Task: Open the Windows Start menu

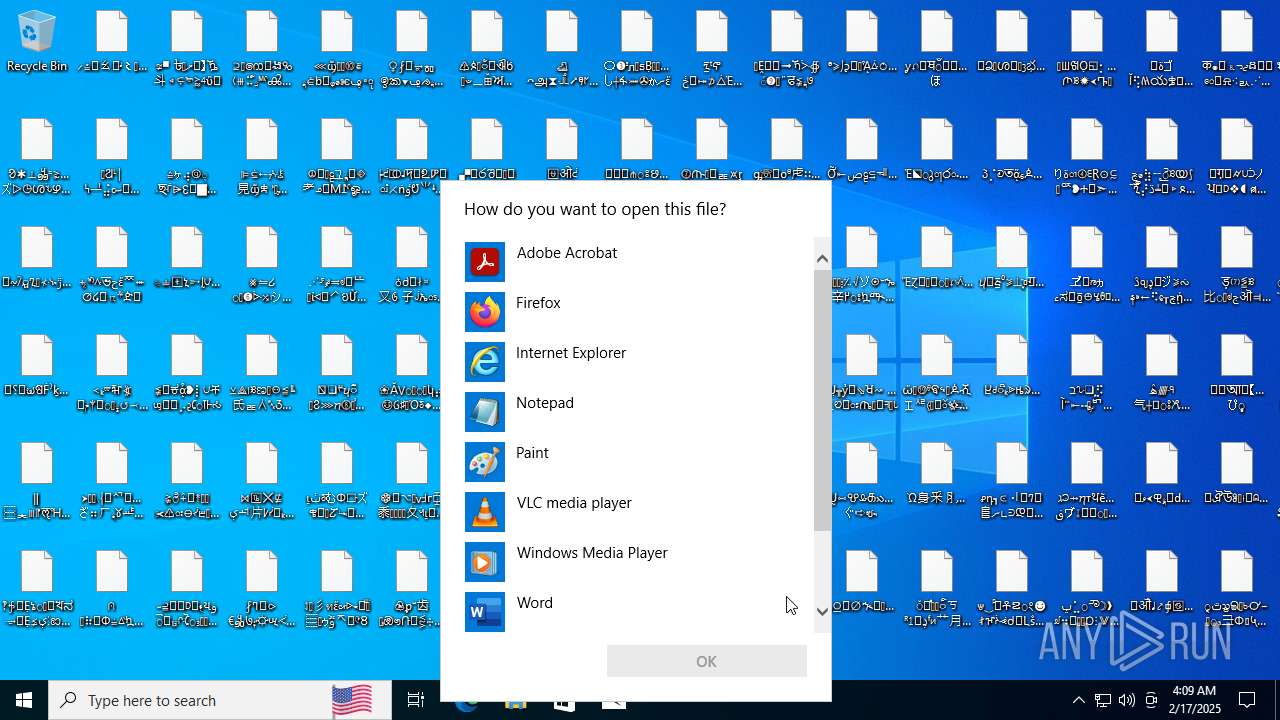Action: coord(24,700)
